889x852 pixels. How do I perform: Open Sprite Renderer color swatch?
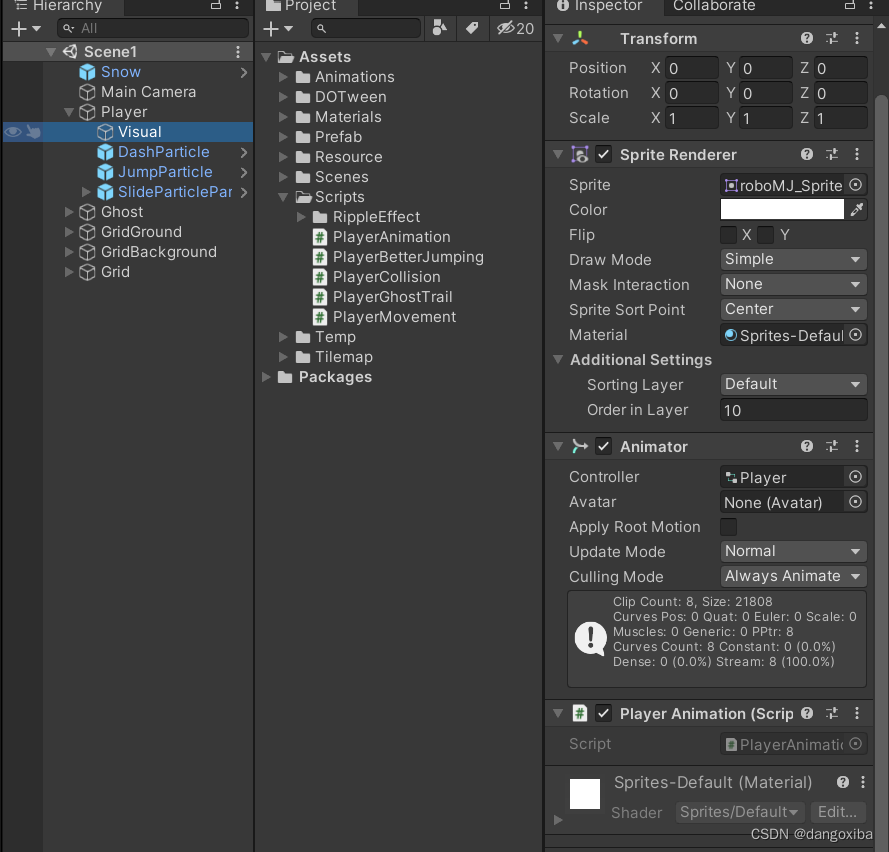coord(782,210)
